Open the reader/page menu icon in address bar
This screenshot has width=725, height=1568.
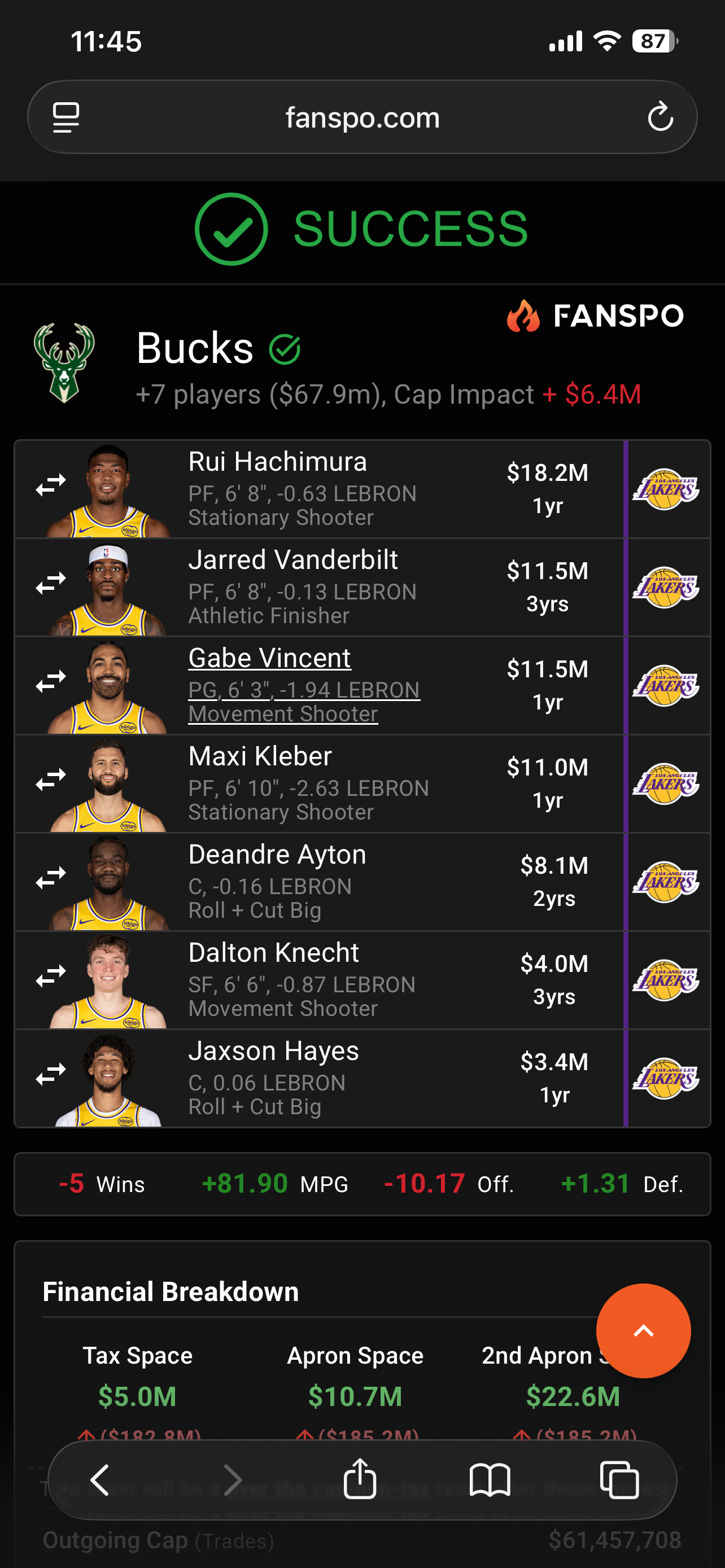(65, 117)
